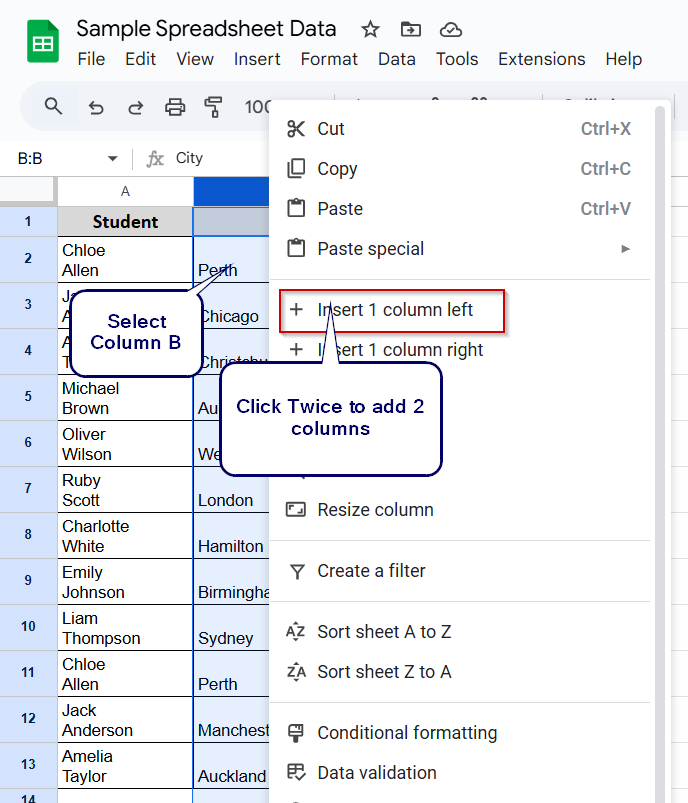Click cell containing Oliver Wilson
688x803 pixels.
pyautogui.click(x=125, y=444)
